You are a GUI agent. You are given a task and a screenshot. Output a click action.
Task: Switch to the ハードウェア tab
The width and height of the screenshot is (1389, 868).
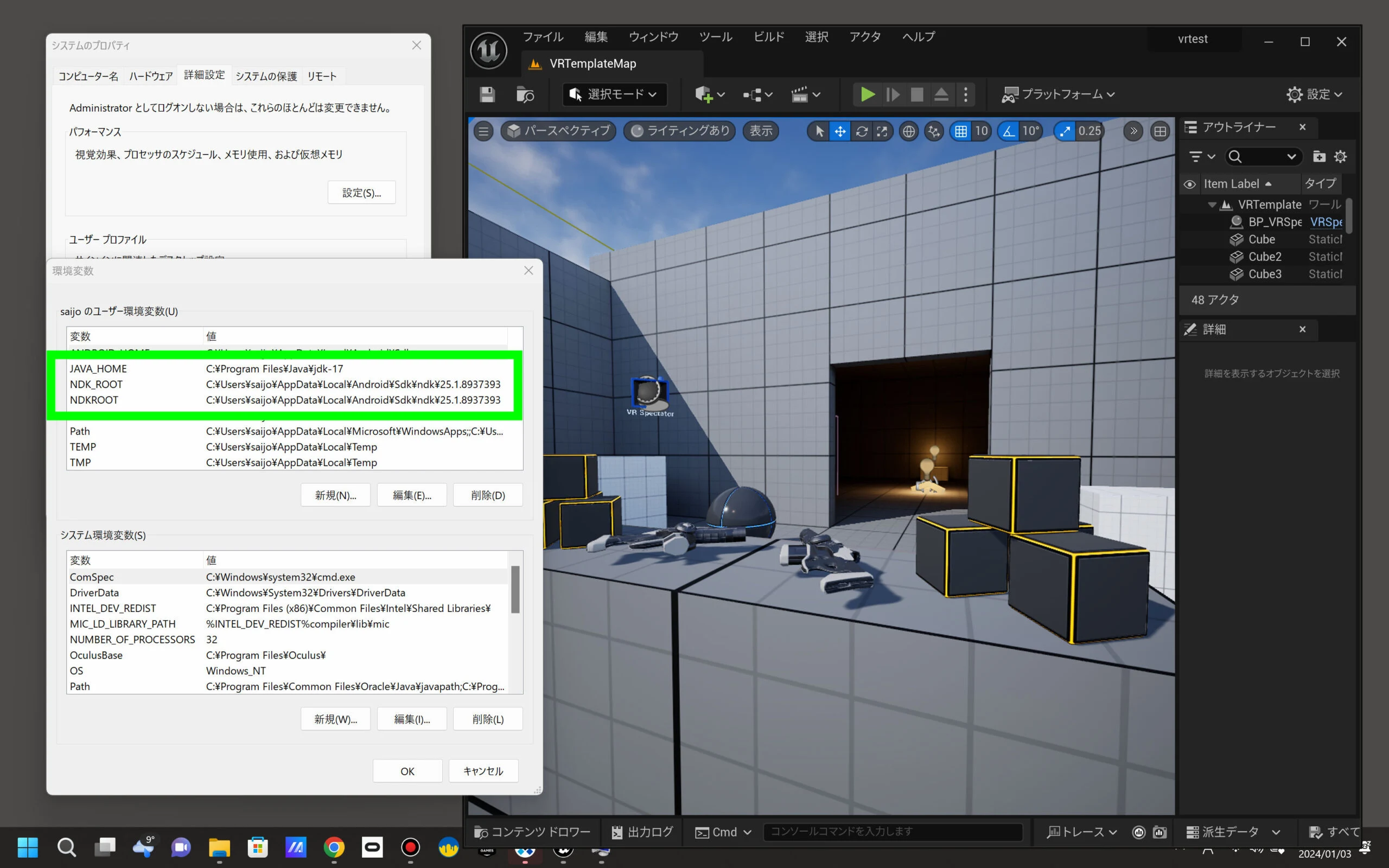(x=150, y=76)
